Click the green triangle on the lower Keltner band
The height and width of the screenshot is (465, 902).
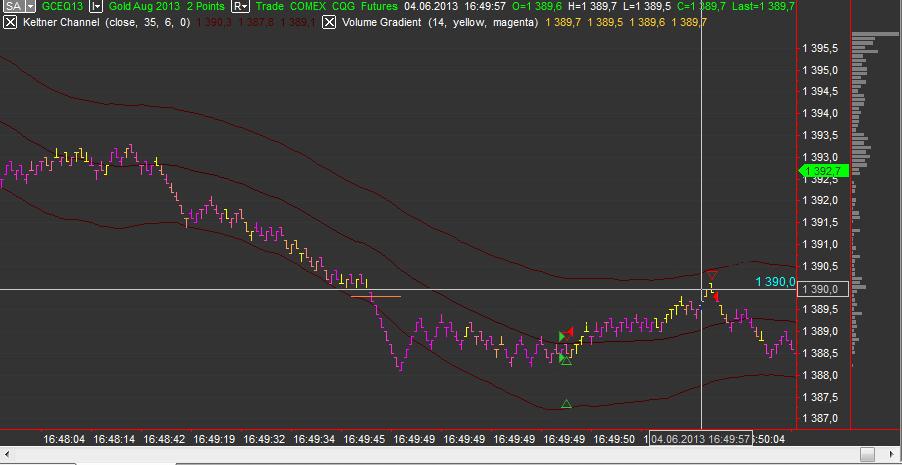tap(566, 404)
